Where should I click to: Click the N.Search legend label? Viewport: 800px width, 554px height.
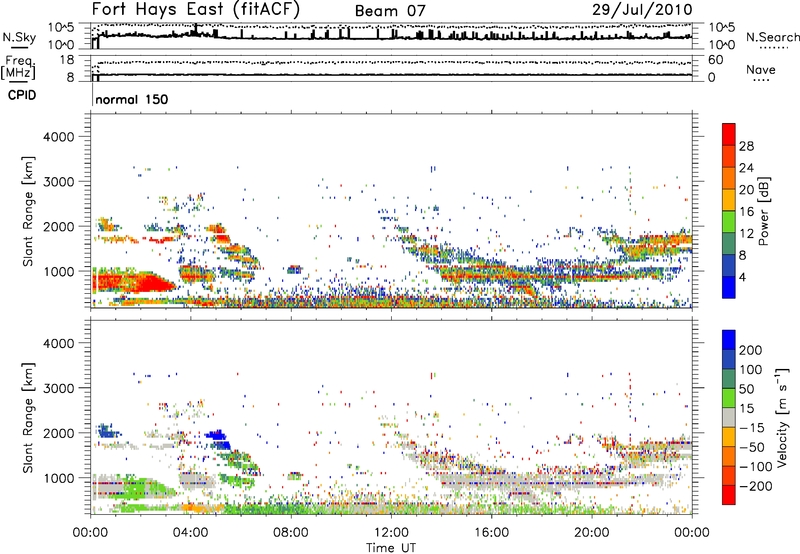772,37
